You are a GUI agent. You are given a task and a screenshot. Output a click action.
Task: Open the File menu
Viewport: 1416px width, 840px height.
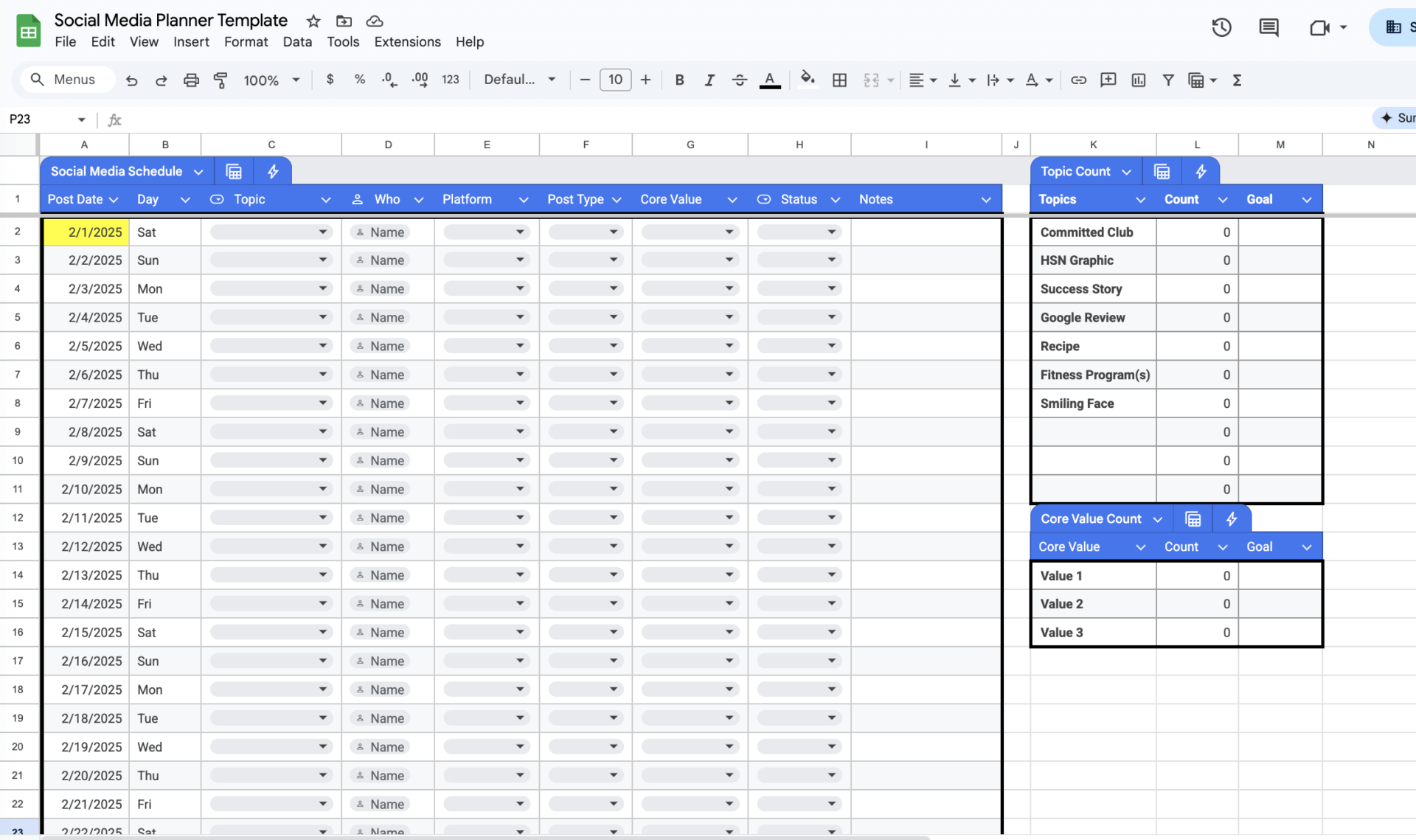point(65,42)
